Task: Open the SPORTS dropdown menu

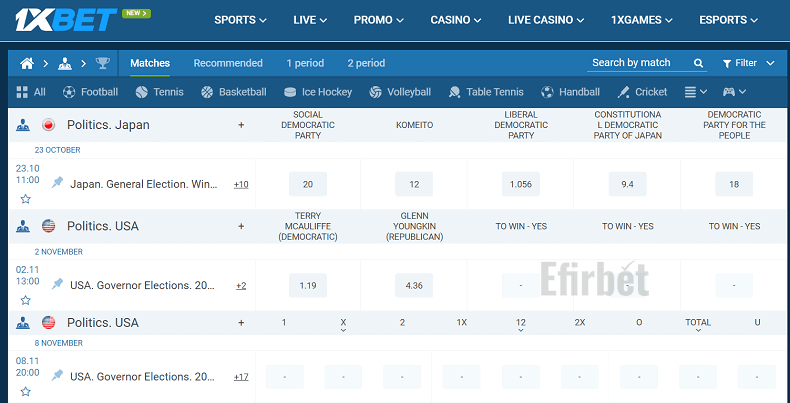Action: [240, 20]
